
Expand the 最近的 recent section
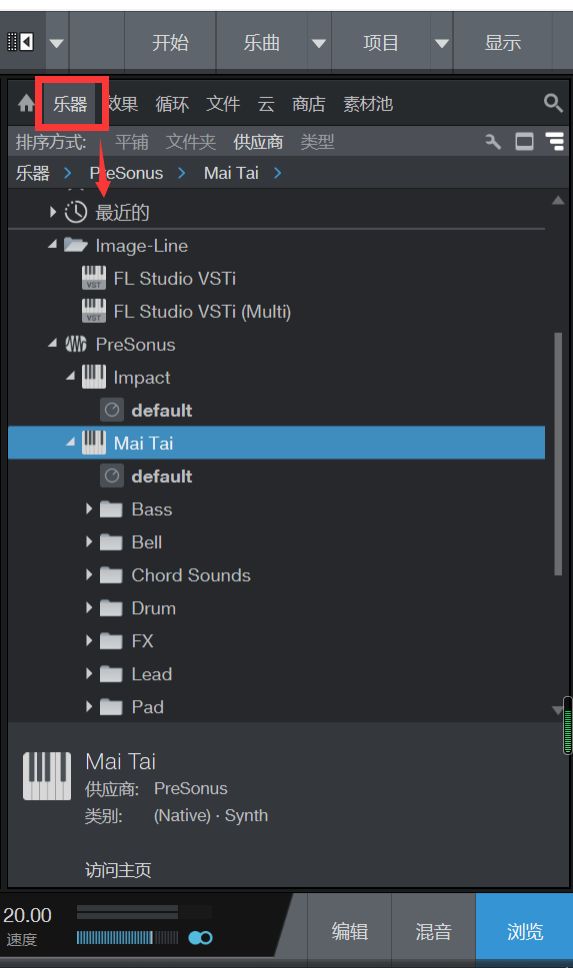point(53,212)
